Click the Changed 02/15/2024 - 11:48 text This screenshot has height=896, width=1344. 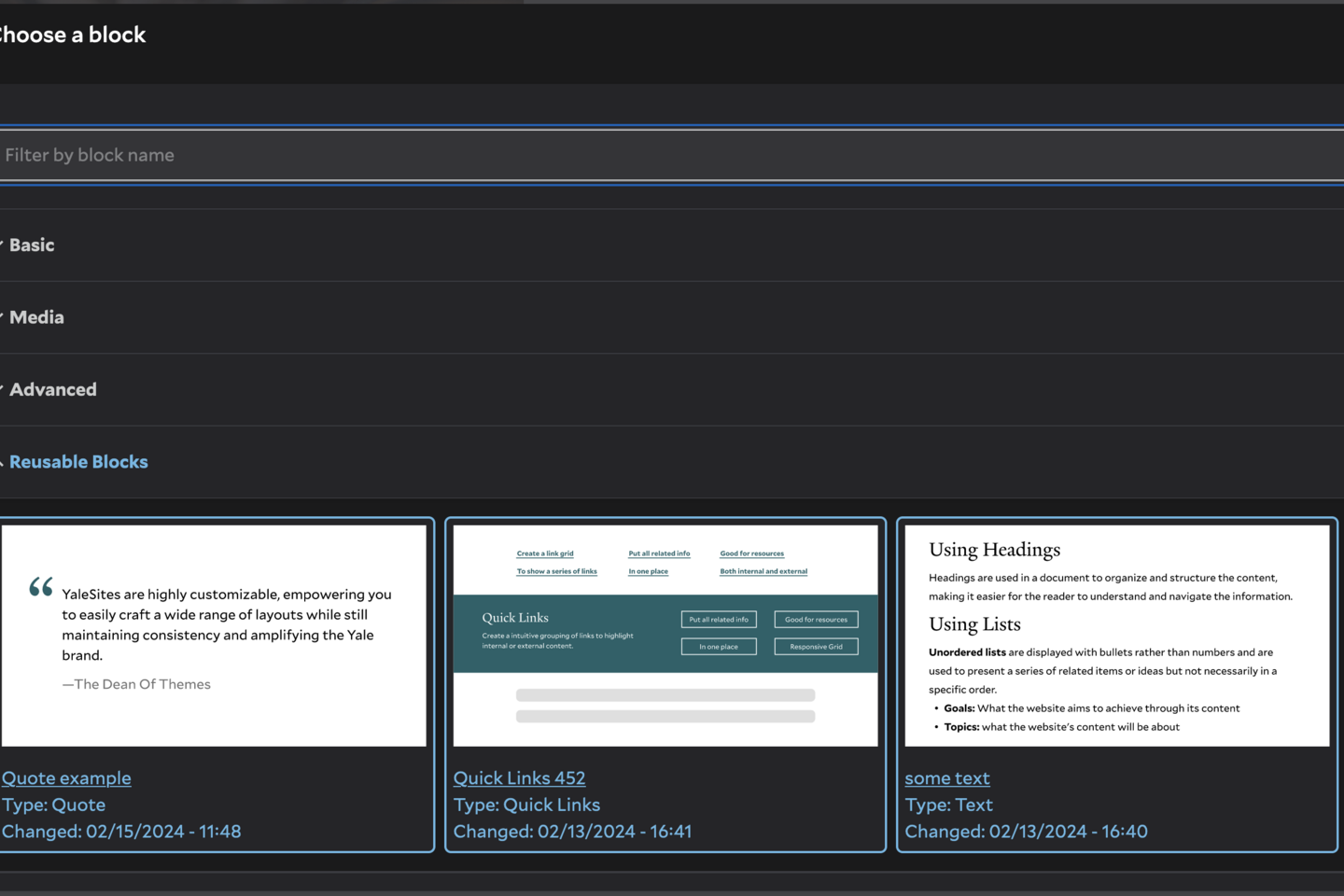click(x=121, y=832)
